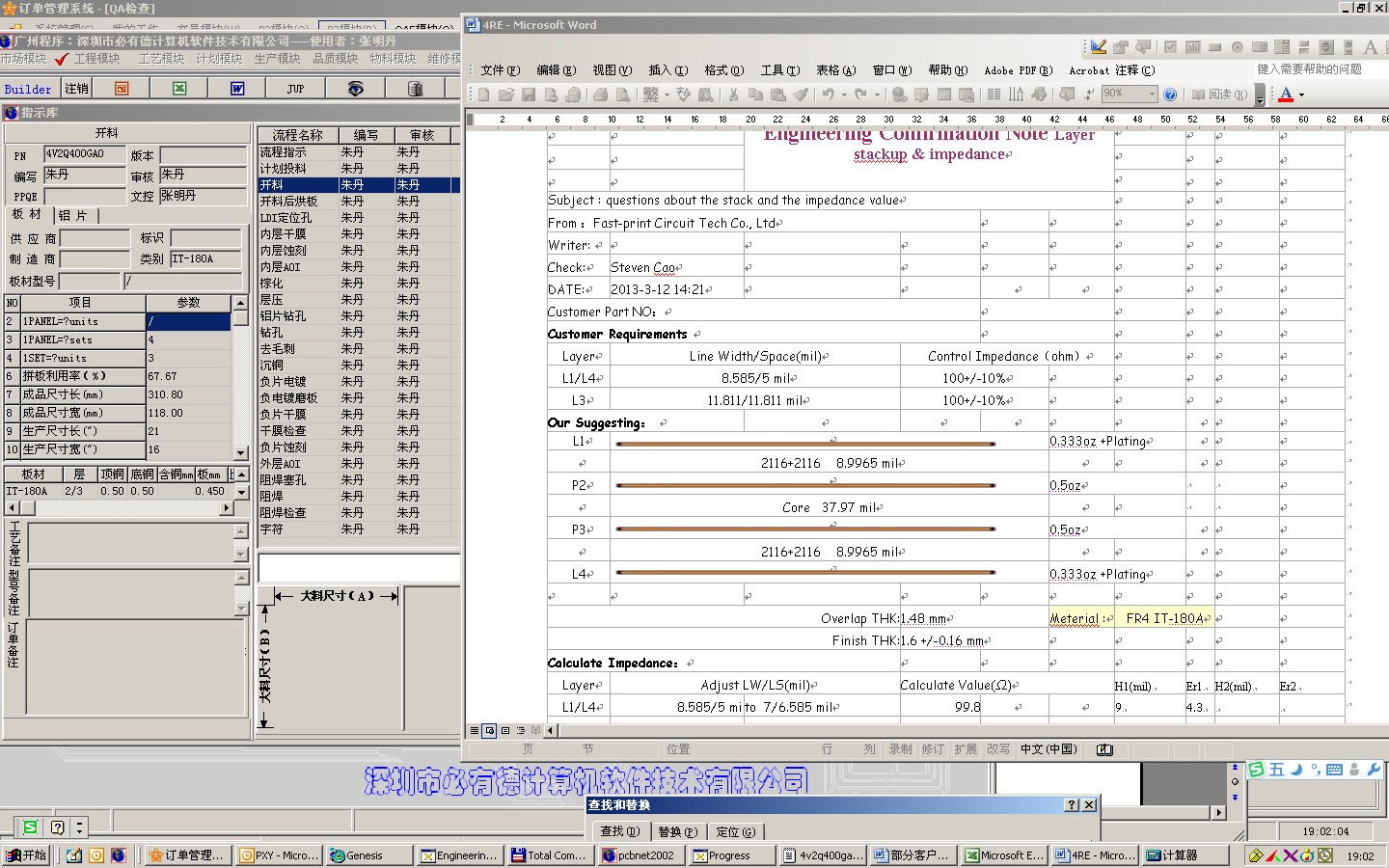Click the PN field containing 4V2Q400GA0

[x=85, y=154]
